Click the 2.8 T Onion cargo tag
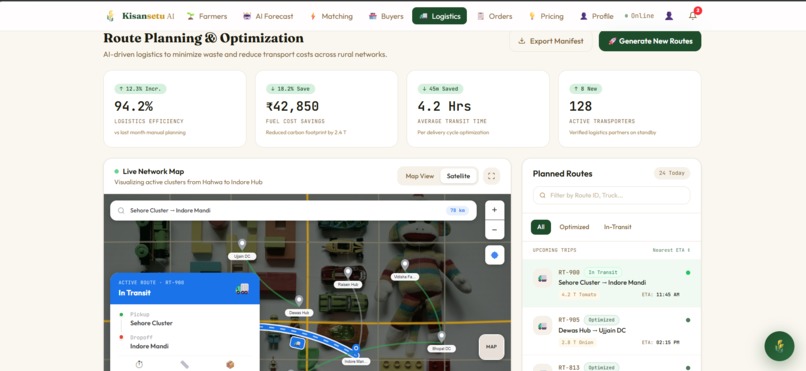 (577, 342)
